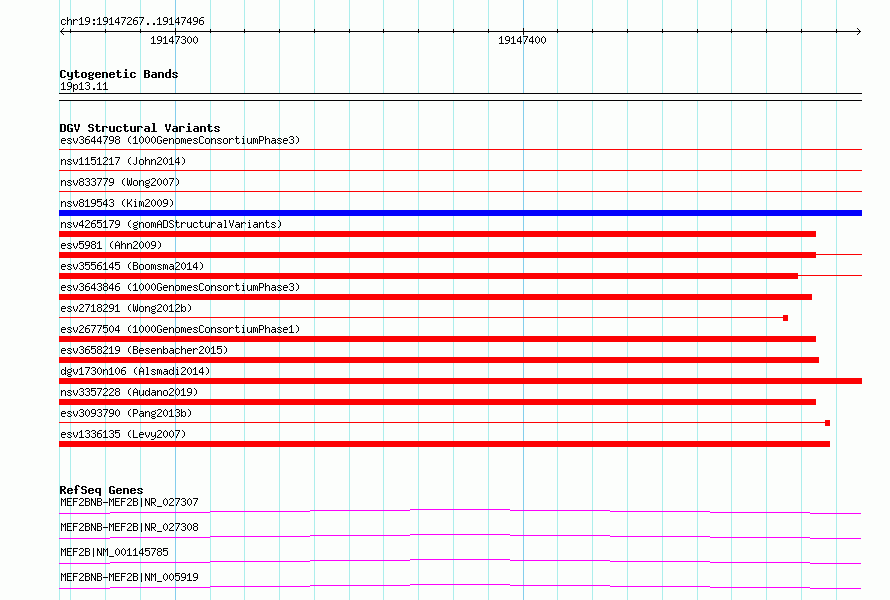Open variant esv3643846 (1000GenomesConsortiumPhase3) label
Image resolution: width=890 pixels, height=600 pixels.
[x=180, y=287]
